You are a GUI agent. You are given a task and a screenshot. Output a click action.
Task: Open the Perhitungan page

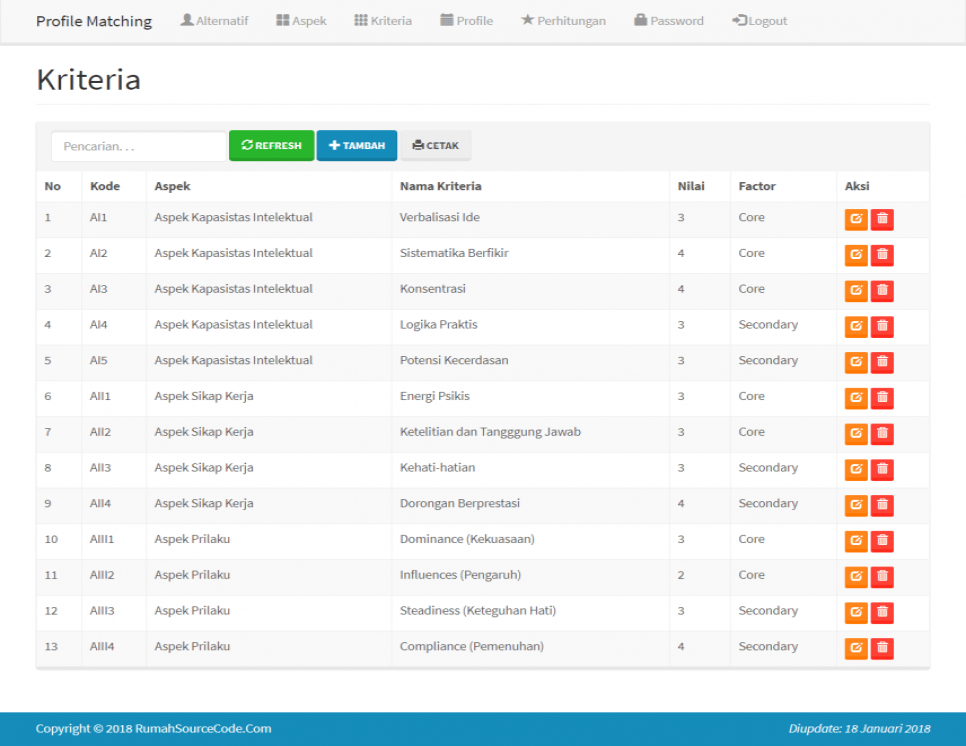point(563,20)
